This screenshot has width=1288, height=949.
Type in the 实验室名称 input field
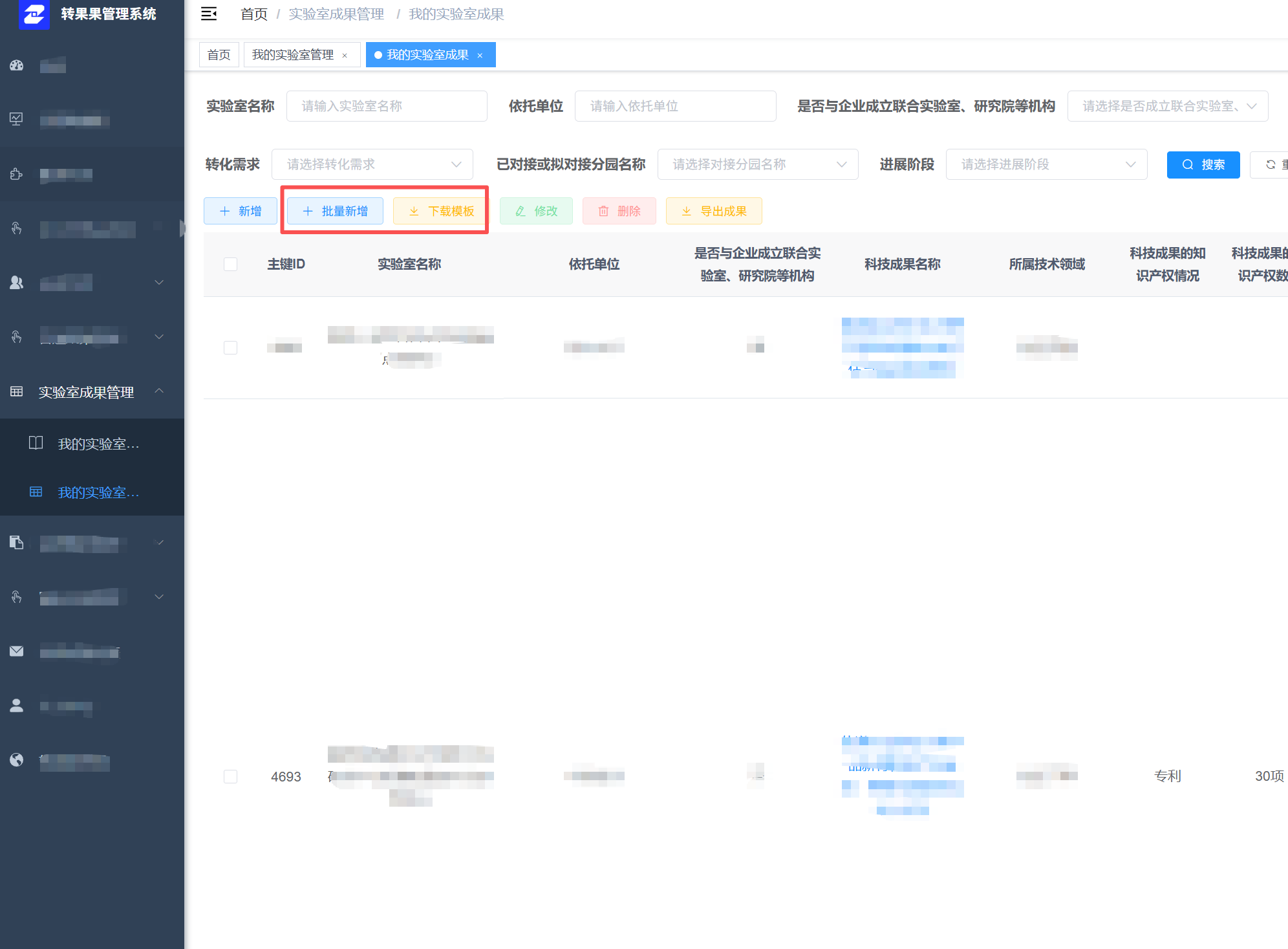[x=386, y=105]
